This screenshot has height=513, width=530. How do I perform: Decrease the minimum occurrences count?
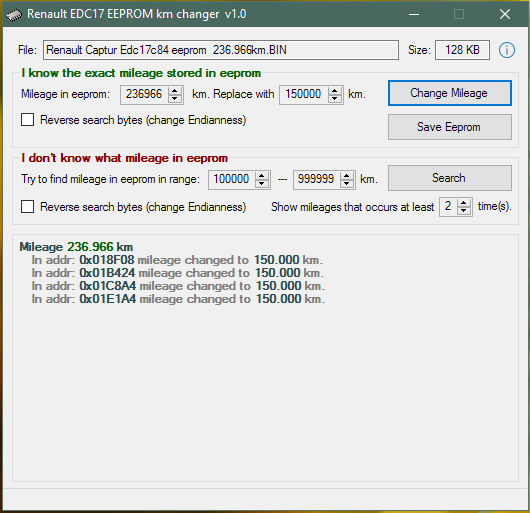463,211
